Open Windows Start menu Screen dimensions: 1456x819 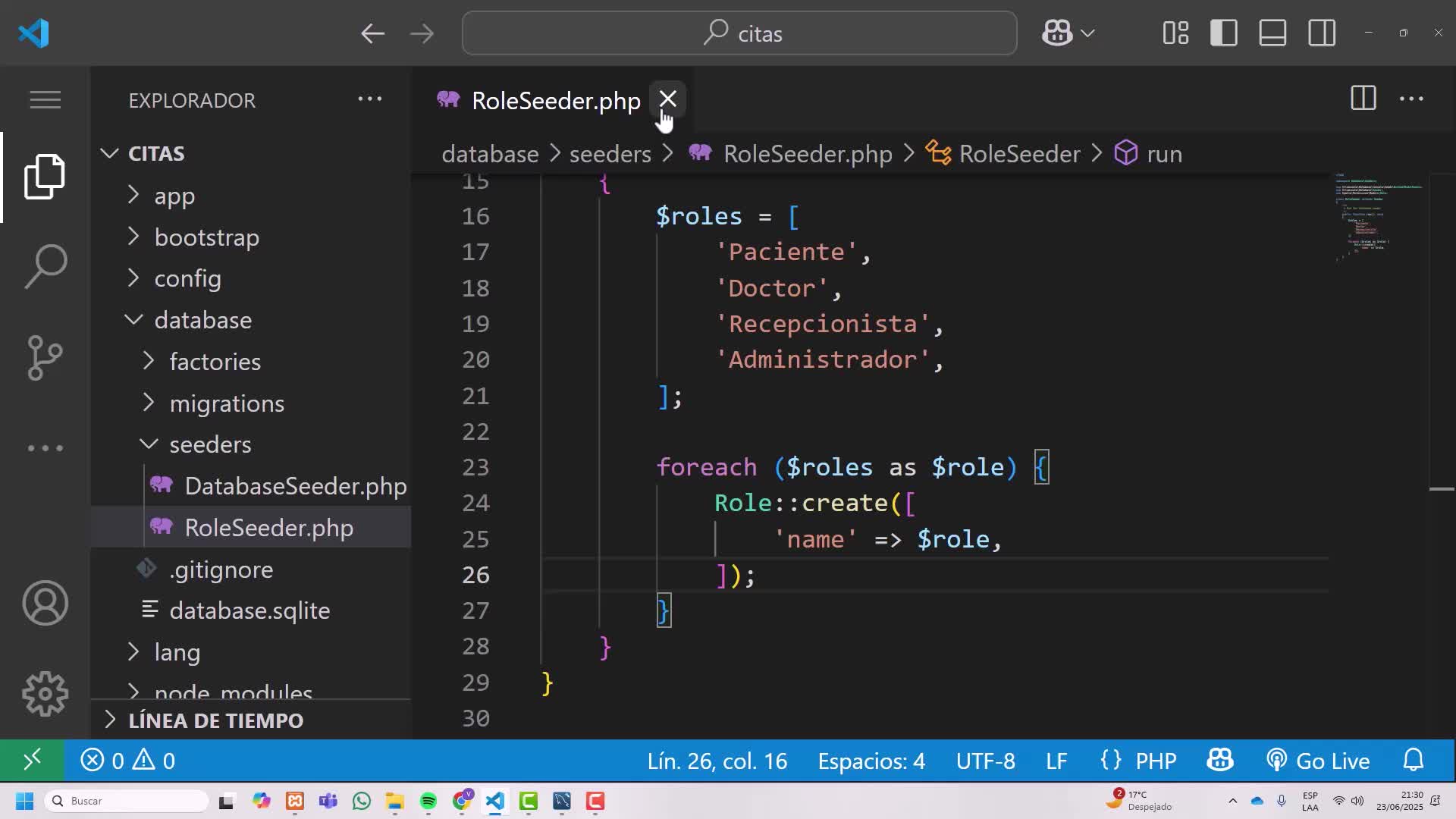(x=24, y=801)
